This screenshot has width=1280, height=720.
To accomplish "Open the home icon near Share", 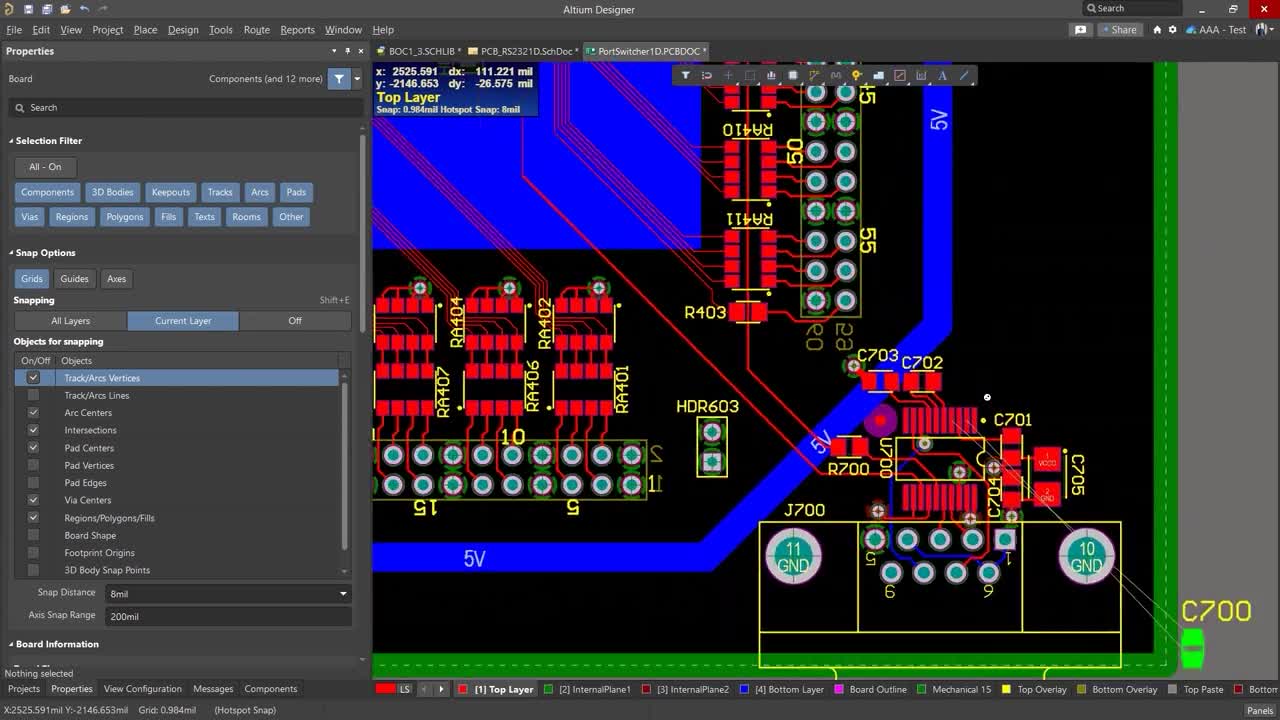I will click(x=1157, y=30).
